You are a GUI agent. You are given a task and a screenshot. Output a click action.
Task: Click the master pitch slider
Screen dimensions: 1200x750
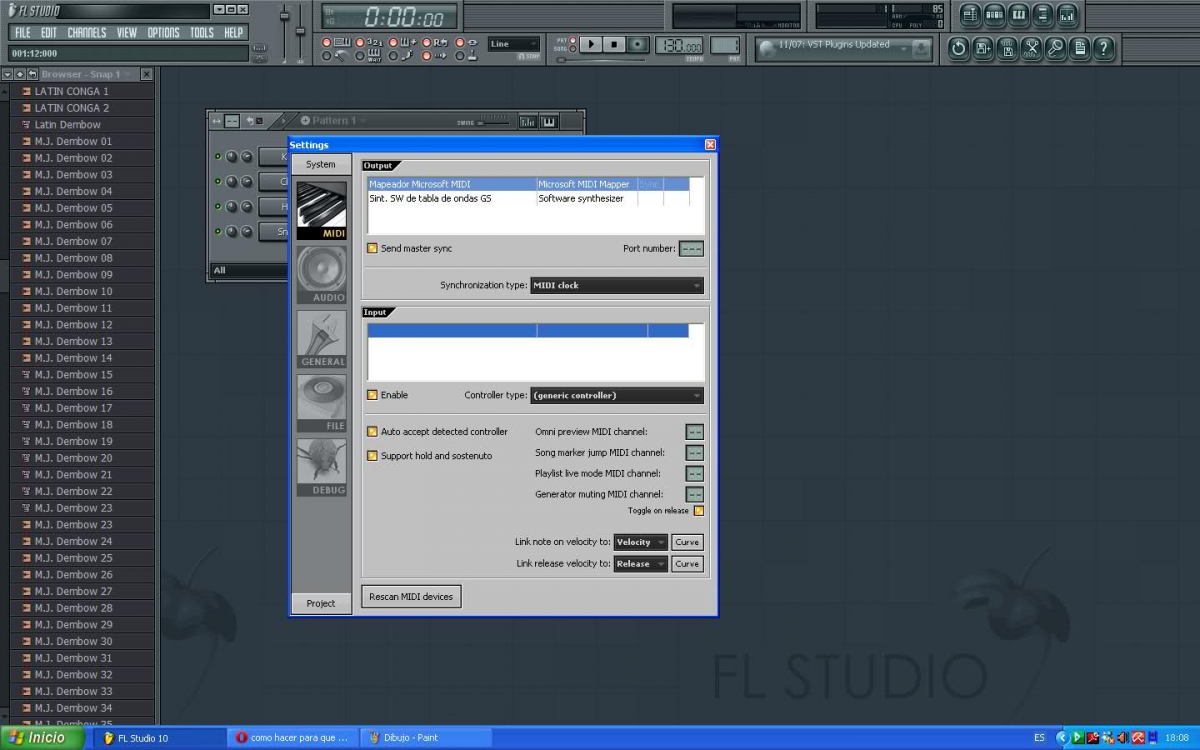click(x=300, y=30)
